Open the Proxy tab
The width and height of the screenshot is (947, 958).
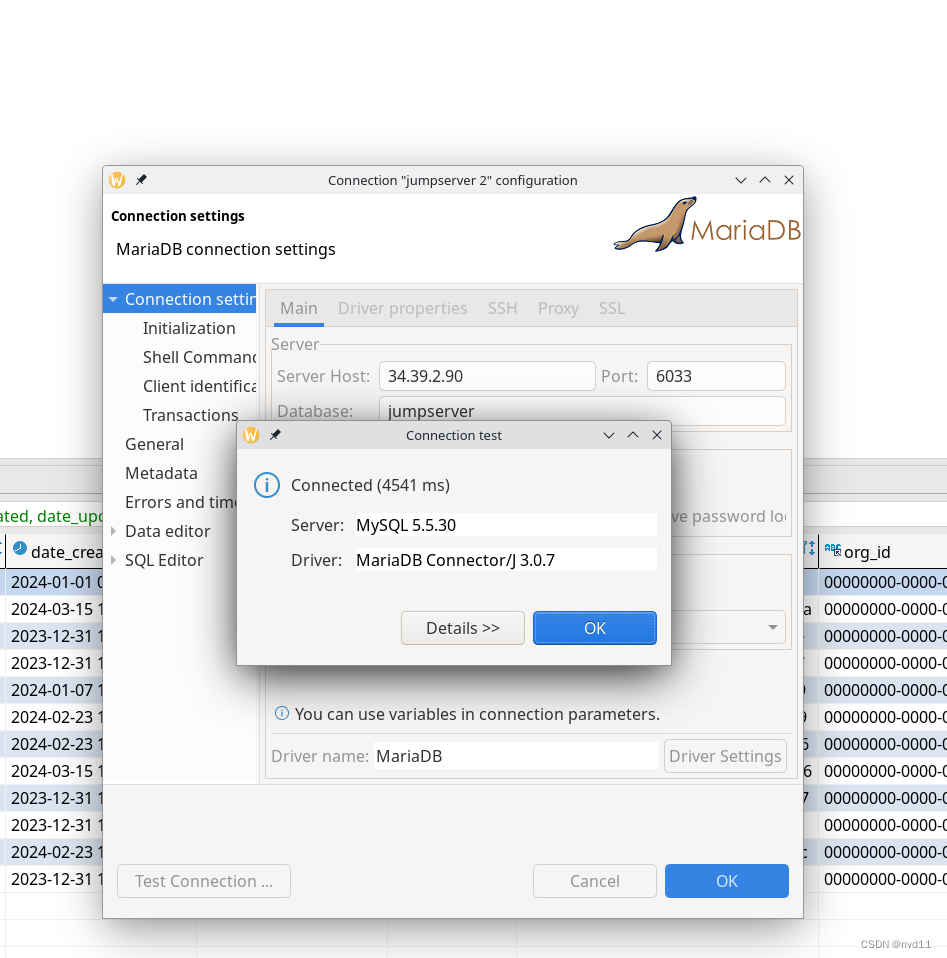(x=558, y=308)
